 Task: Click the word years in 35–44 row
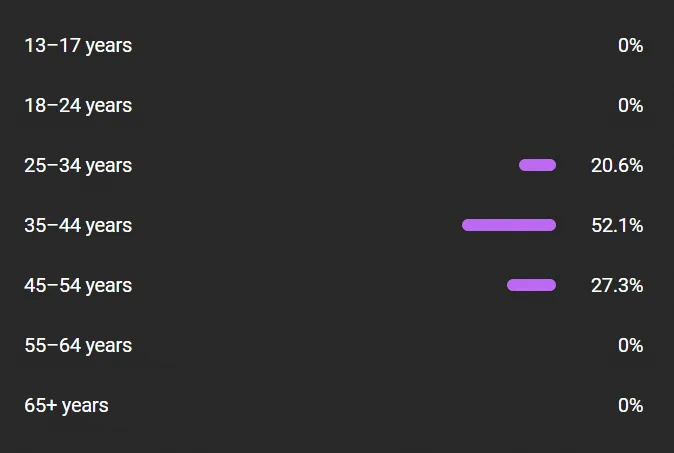point(109,227)
